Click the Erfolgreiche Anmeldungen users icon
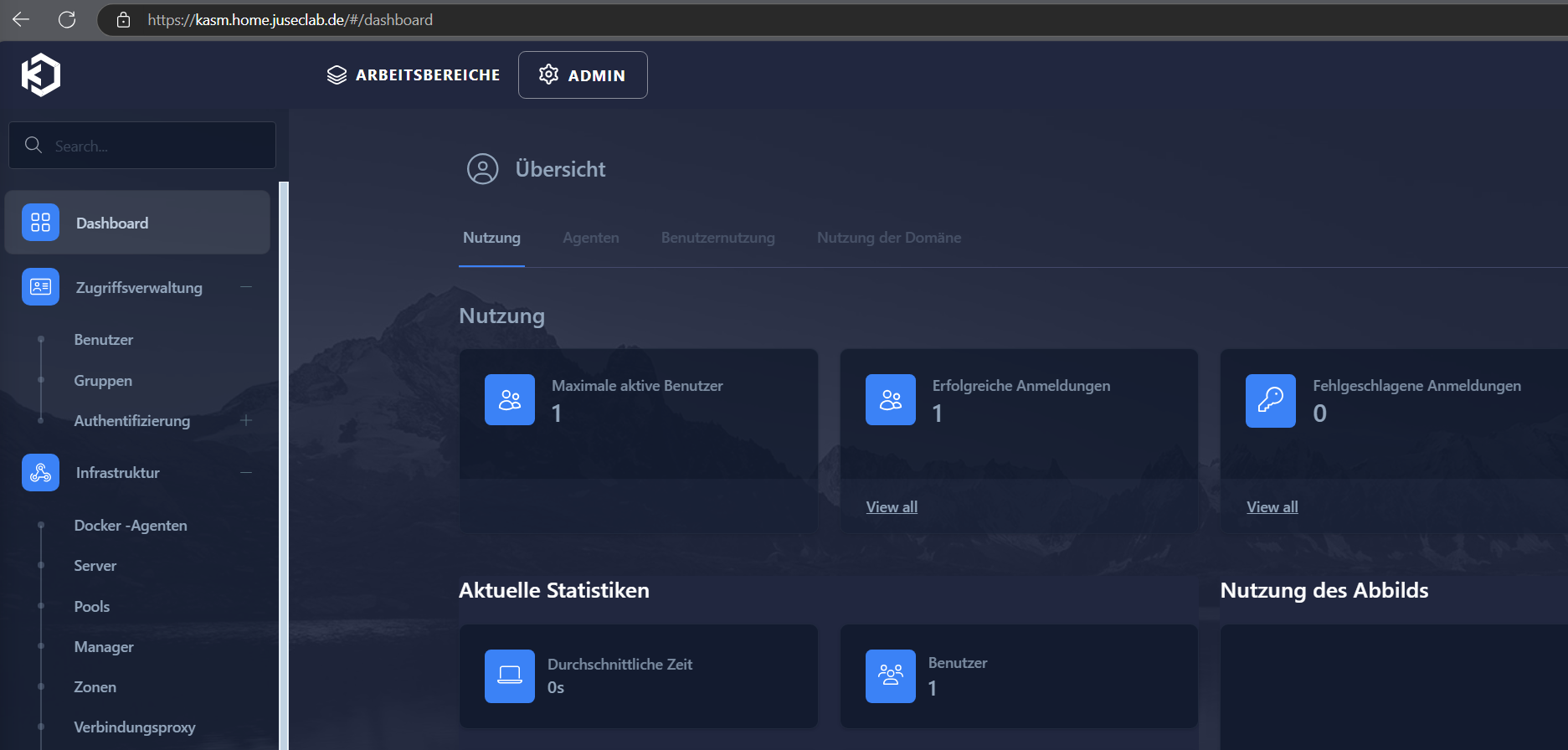The height and width of the screenshot is (750, 1568). (x=891, y=400)
